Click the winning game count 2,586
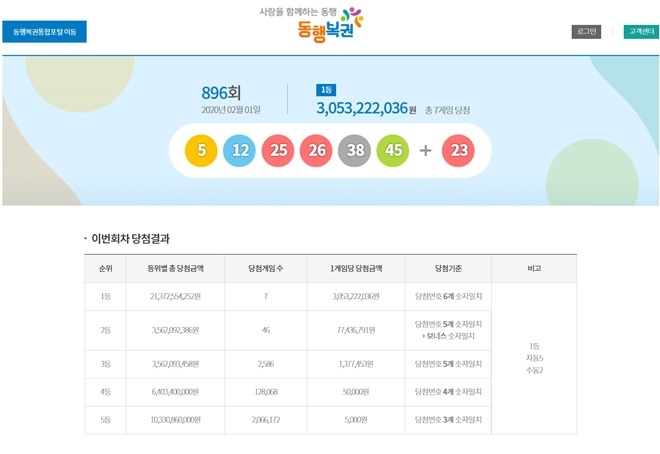The image size is (660, 454). click(266, 364)
